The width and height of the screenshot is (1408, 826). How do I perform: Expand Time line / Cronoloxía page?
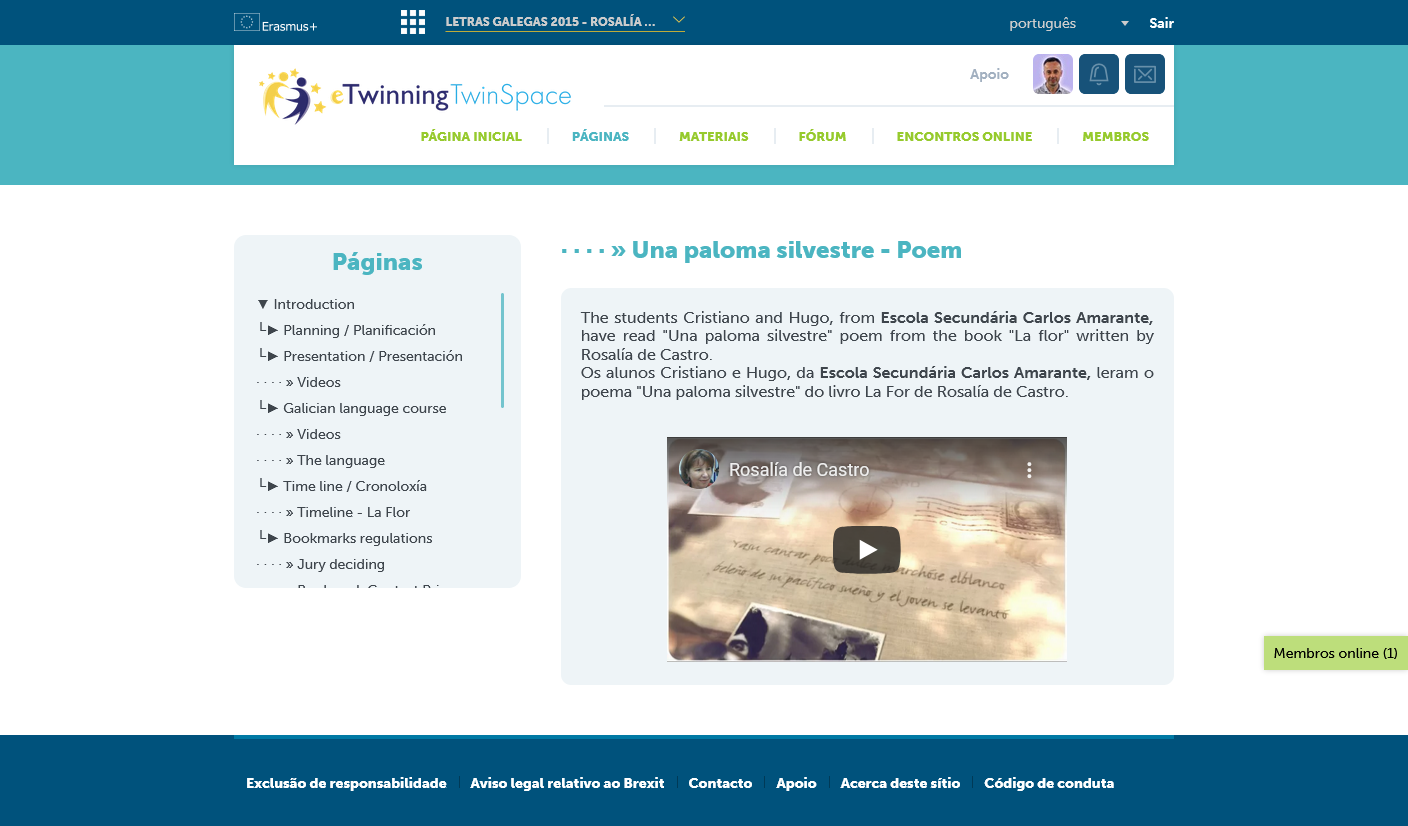[x=272, y=486]
